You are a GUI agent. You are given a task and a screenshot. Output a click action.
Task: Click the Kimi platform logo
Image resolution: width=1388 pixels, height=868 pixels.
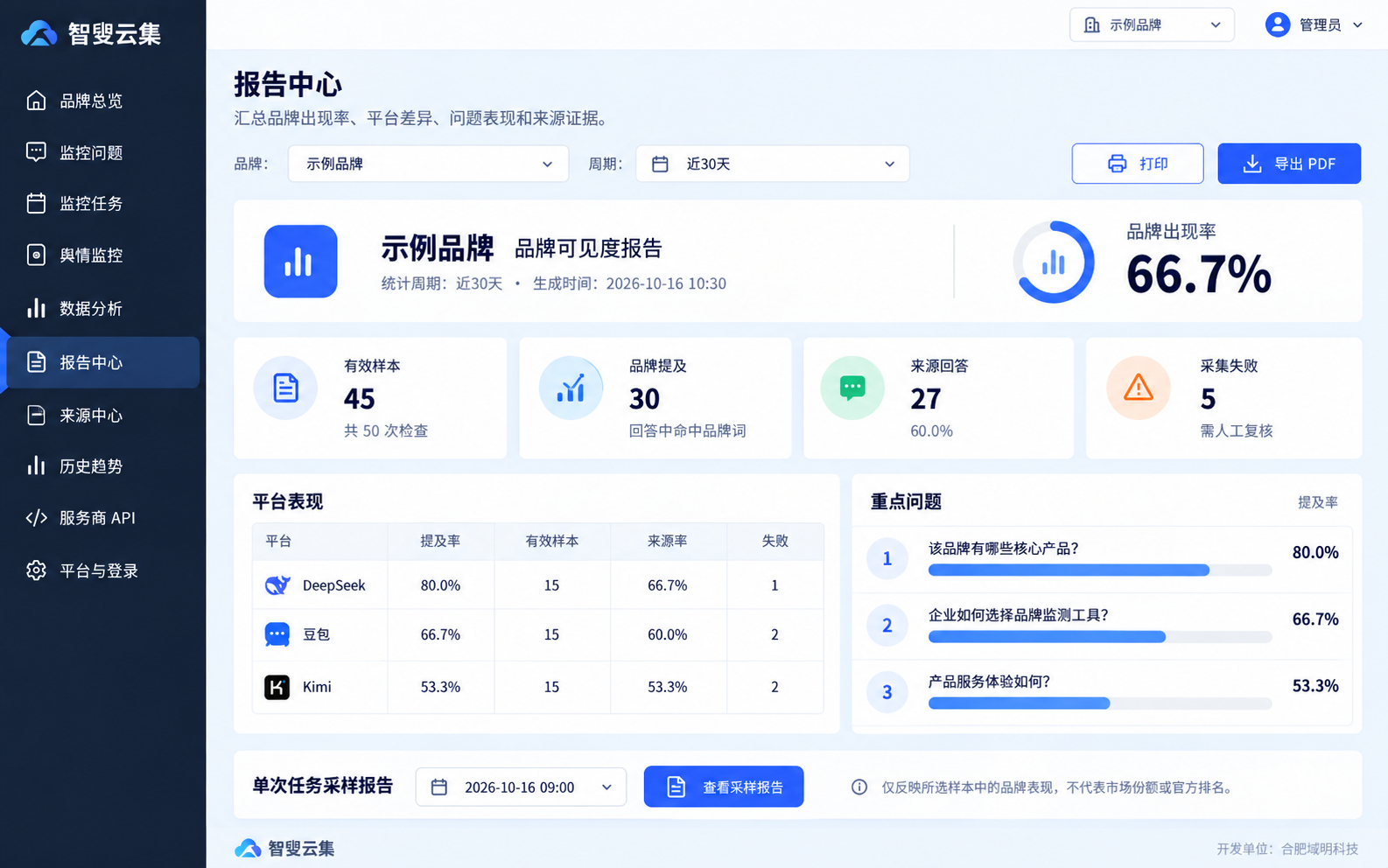click(x=277, y=687)
